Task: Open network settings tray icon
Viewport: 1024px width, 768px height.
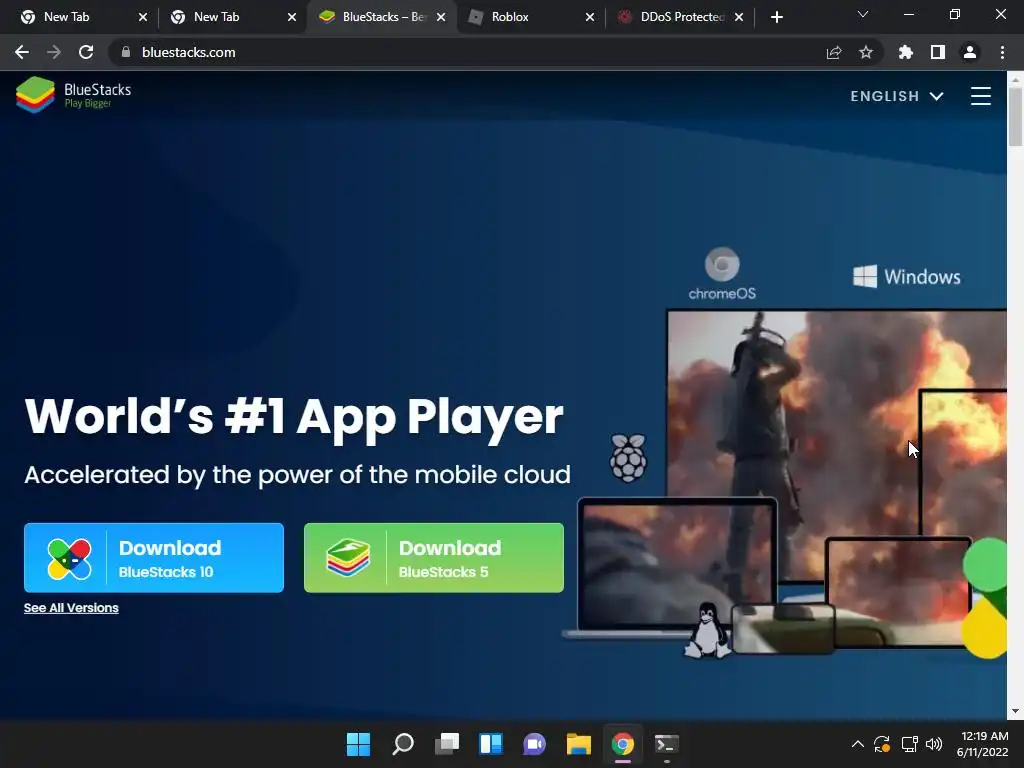Action: (908, 744)
